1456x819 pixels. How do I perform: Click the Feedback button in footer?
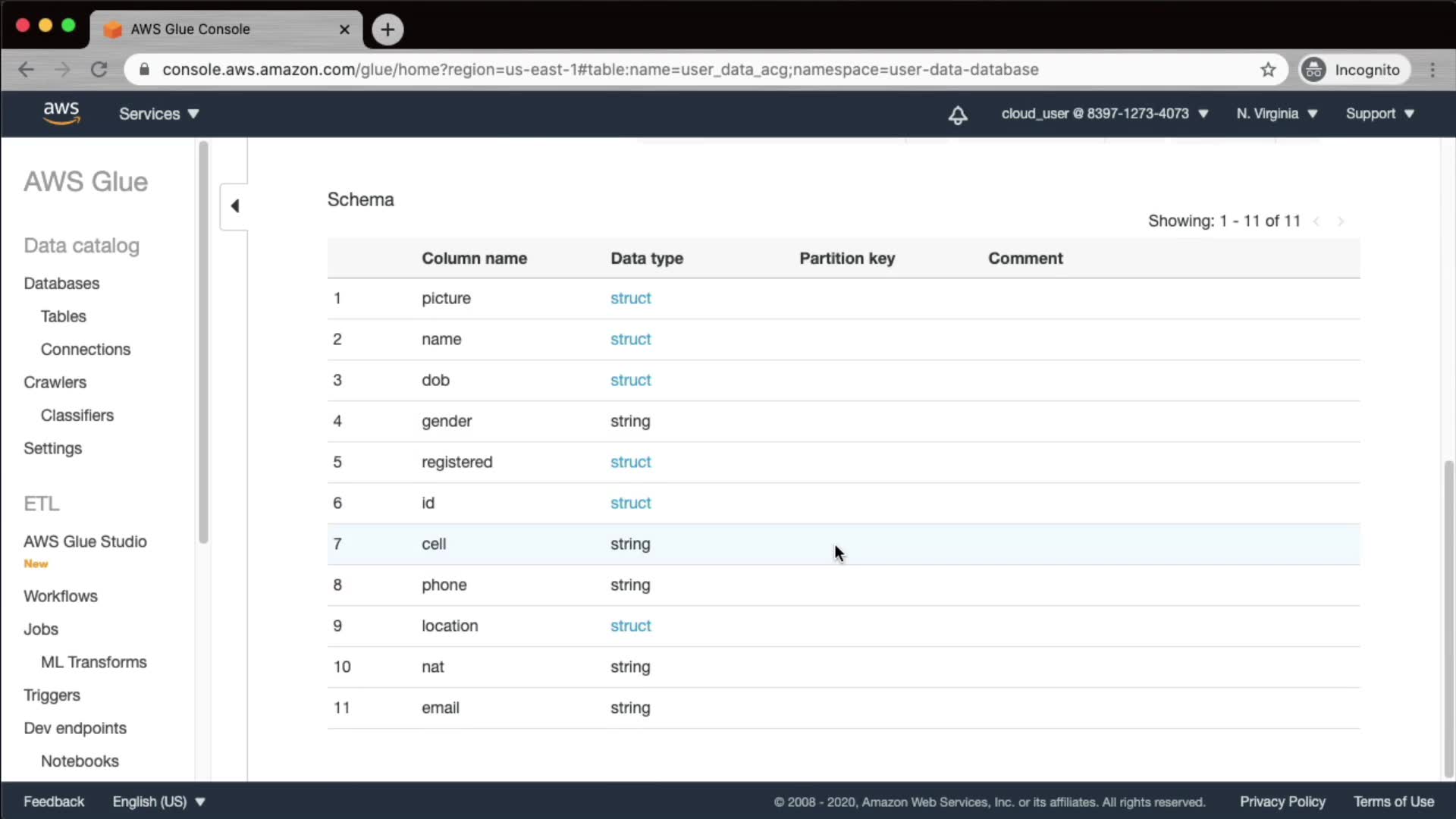pos(54,802)
